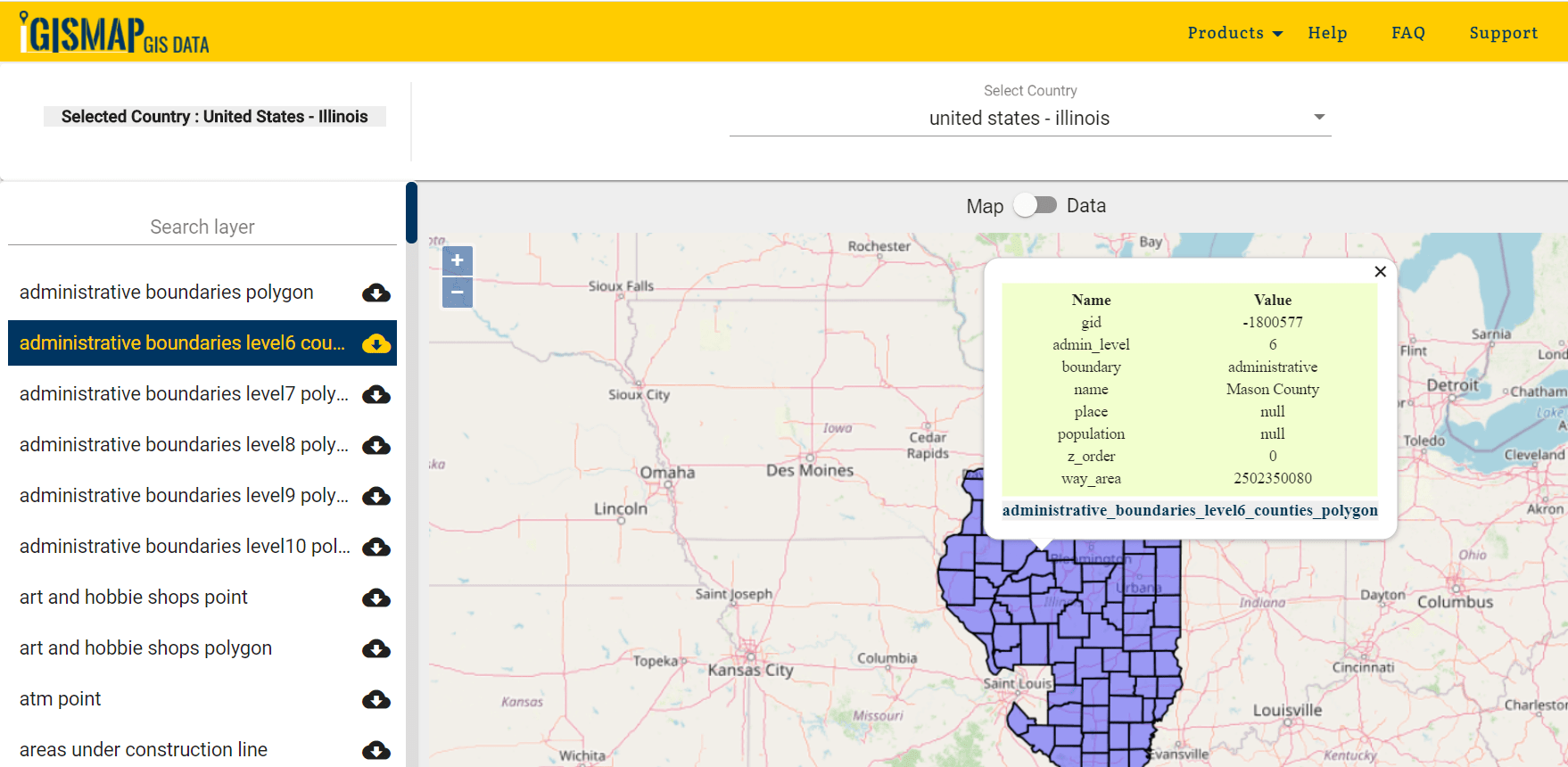Click the administrative_boundaries_level6_counties_polygon link
This screenshot has width=1568, height=767.
(1190, 510)
